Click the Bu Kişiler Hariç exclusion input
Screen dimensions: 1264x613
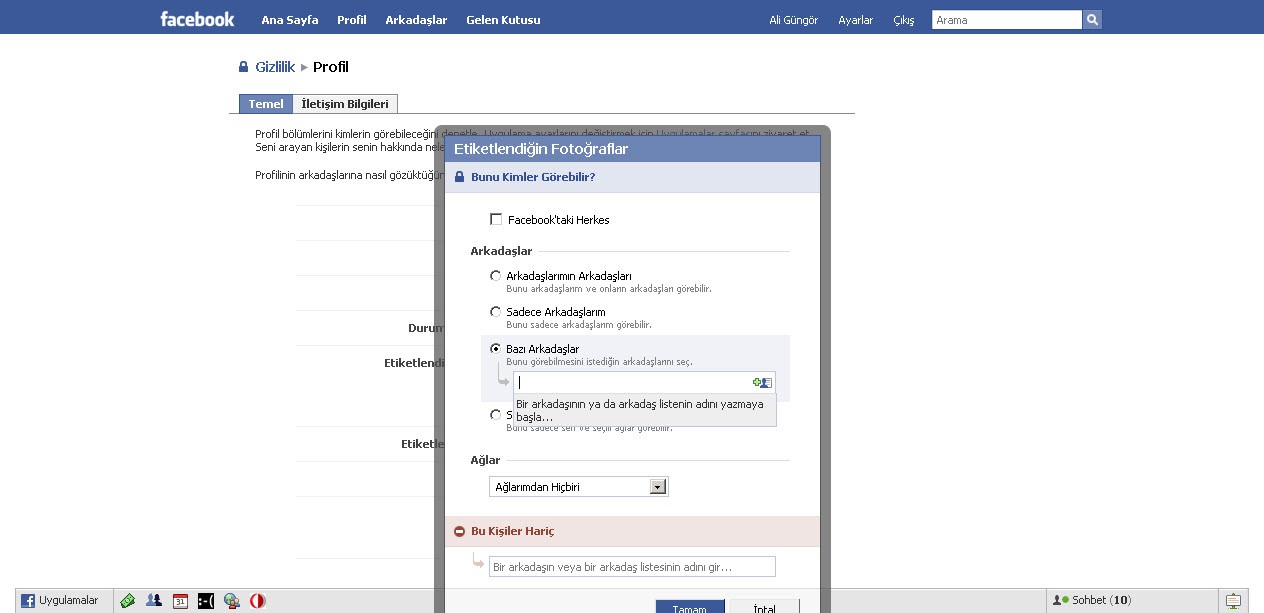632,567
